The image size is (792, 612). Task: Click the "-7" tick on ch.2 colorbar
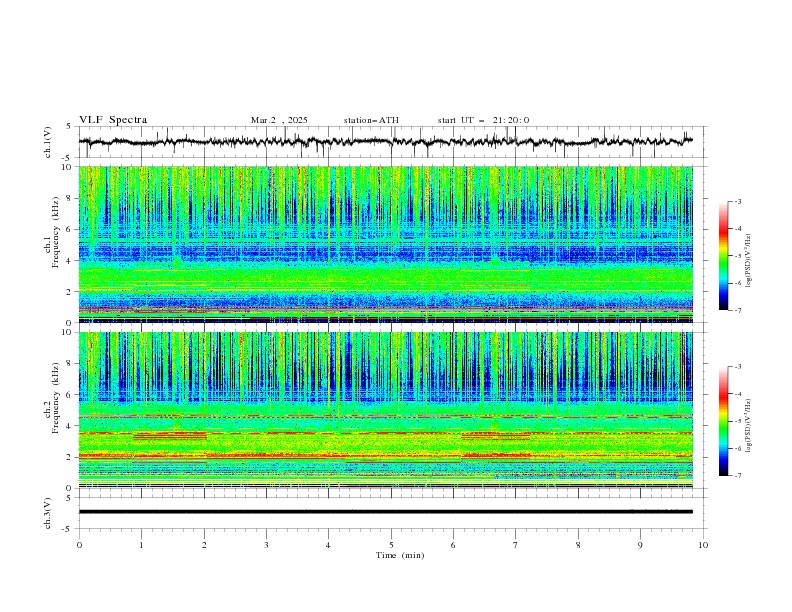tap(738, 476)
